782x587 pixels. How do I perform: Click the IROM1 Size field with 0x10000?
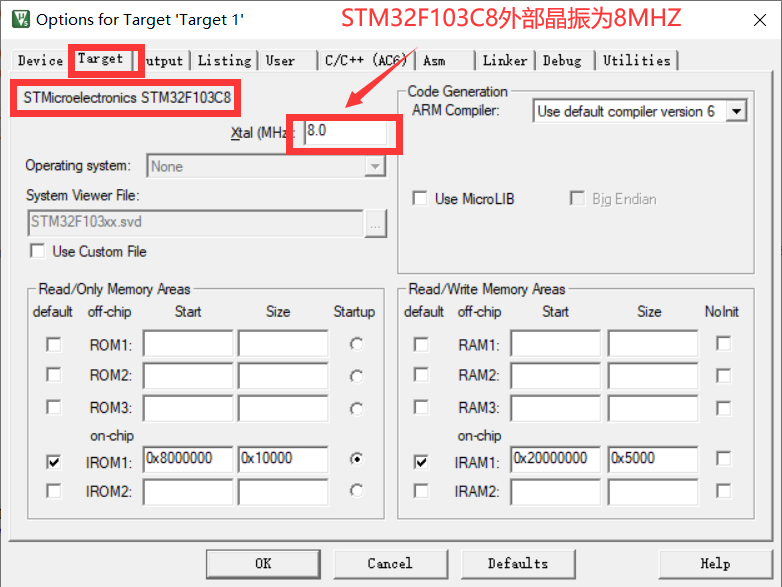pos(283,459)
